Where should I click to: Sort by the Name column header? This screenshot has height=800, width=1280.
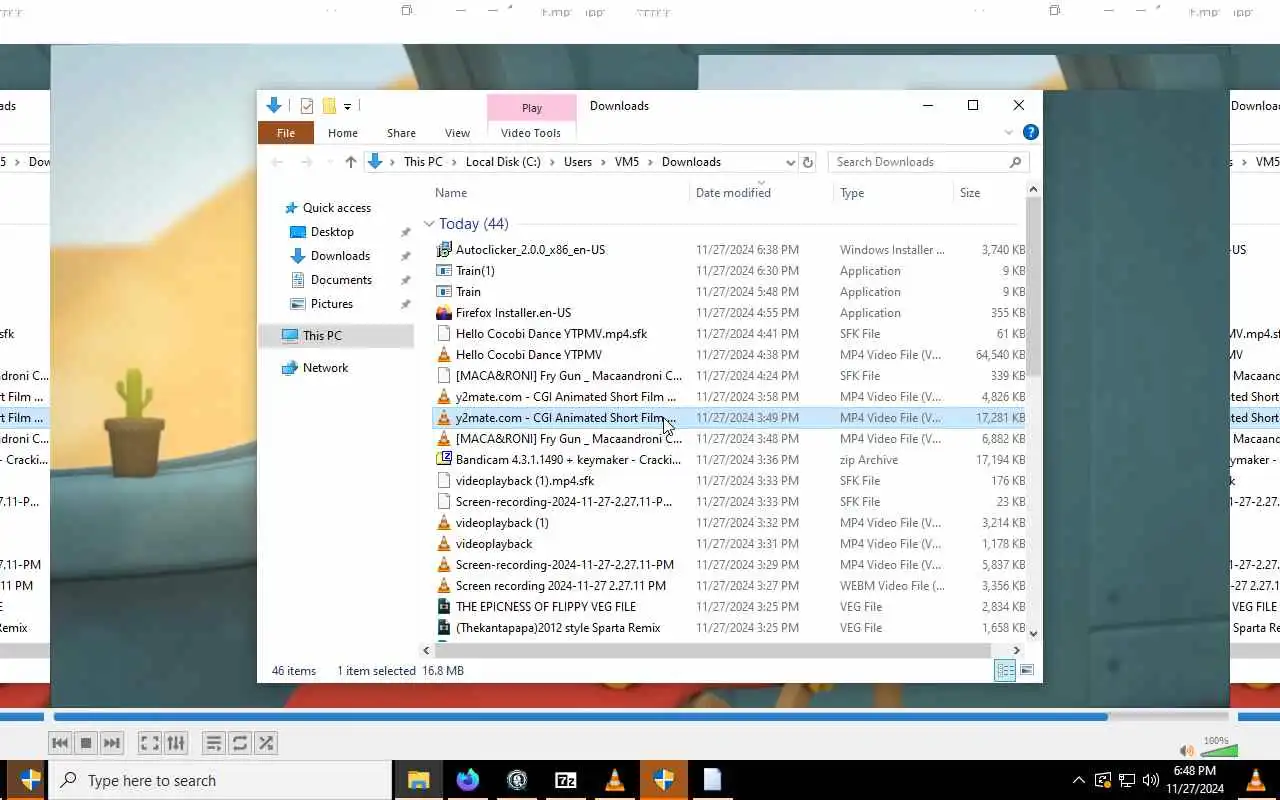[451, 193]
